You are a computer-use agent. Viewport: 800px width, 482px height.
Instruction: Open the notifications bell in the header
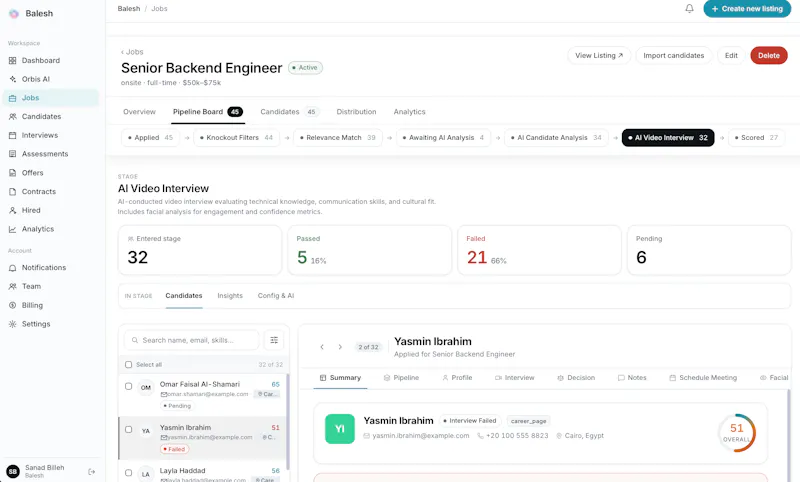(x=689, y=9)
